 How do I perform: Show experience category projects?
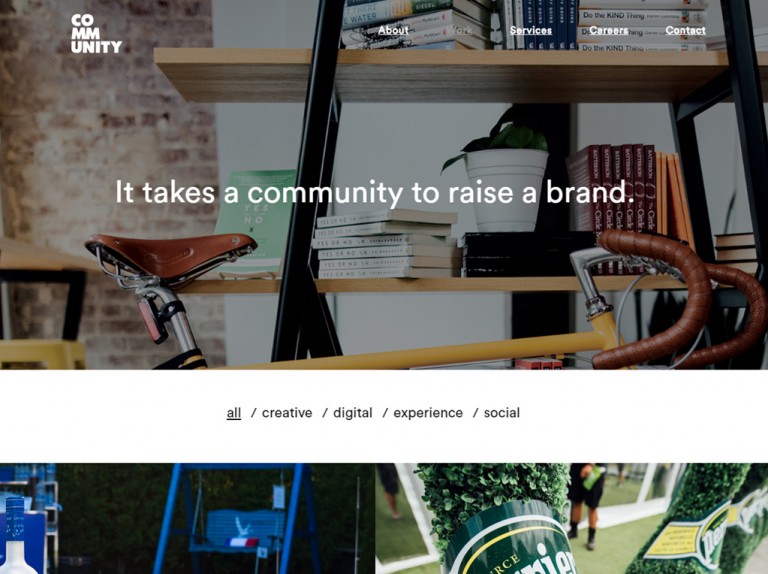428,413
